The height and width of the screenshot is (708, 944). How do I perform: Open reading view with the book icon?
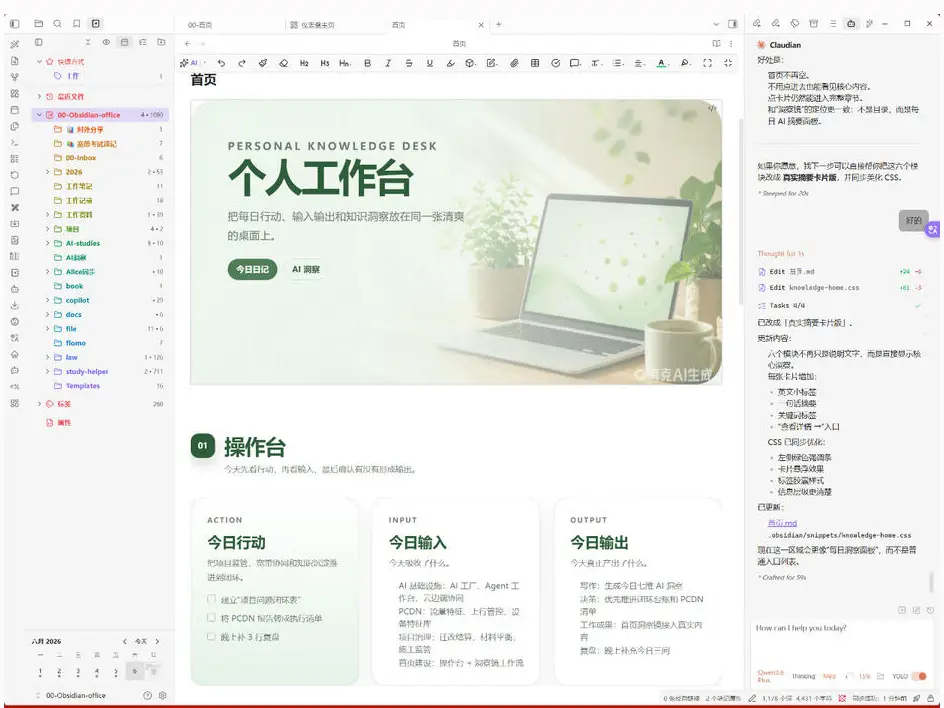pos(716,43)
